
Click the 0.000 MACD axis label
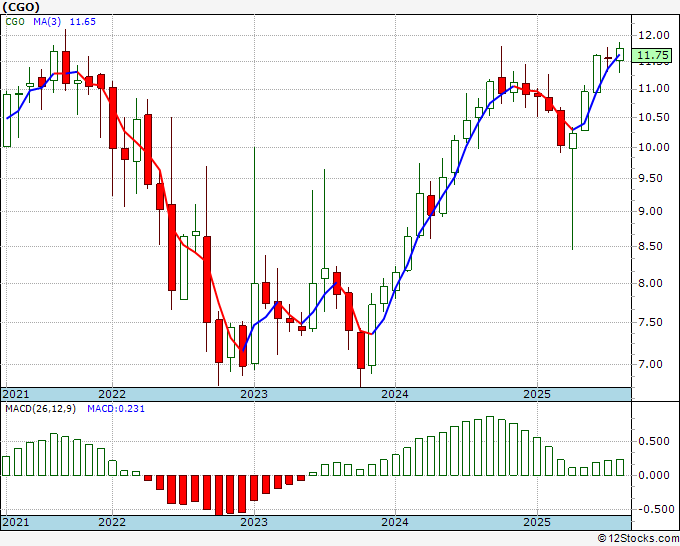coord(654,475)
